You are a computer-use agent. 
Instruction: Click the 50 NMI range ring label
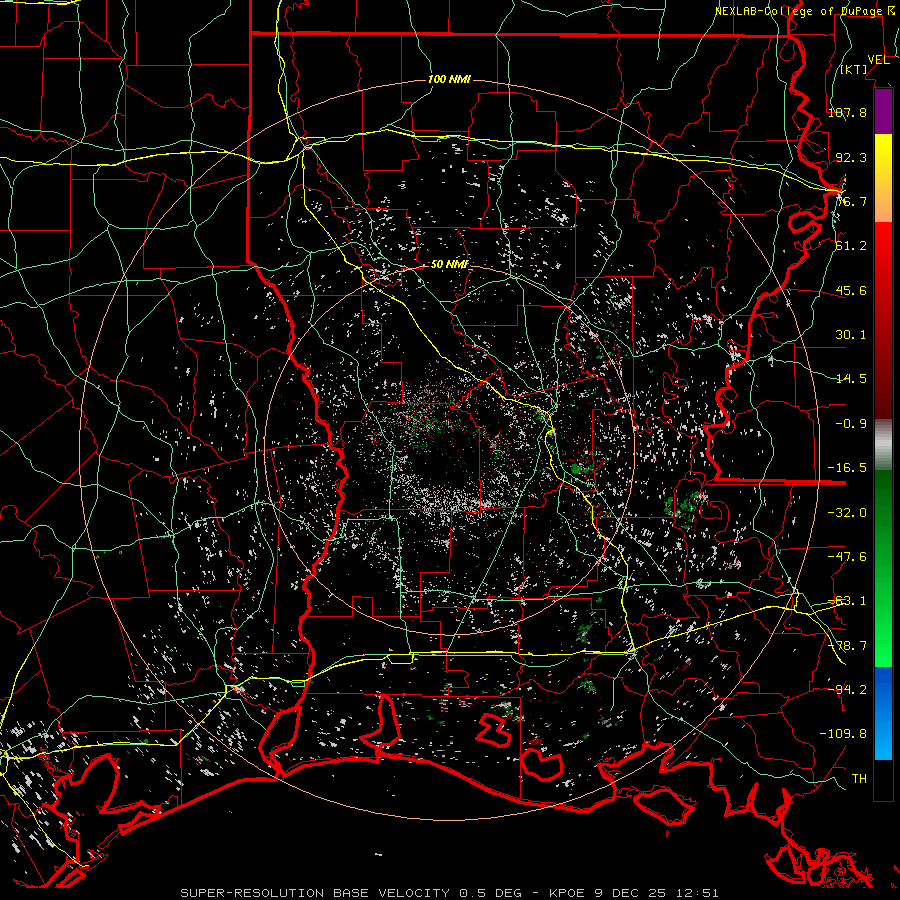click(x=450, y=264)
